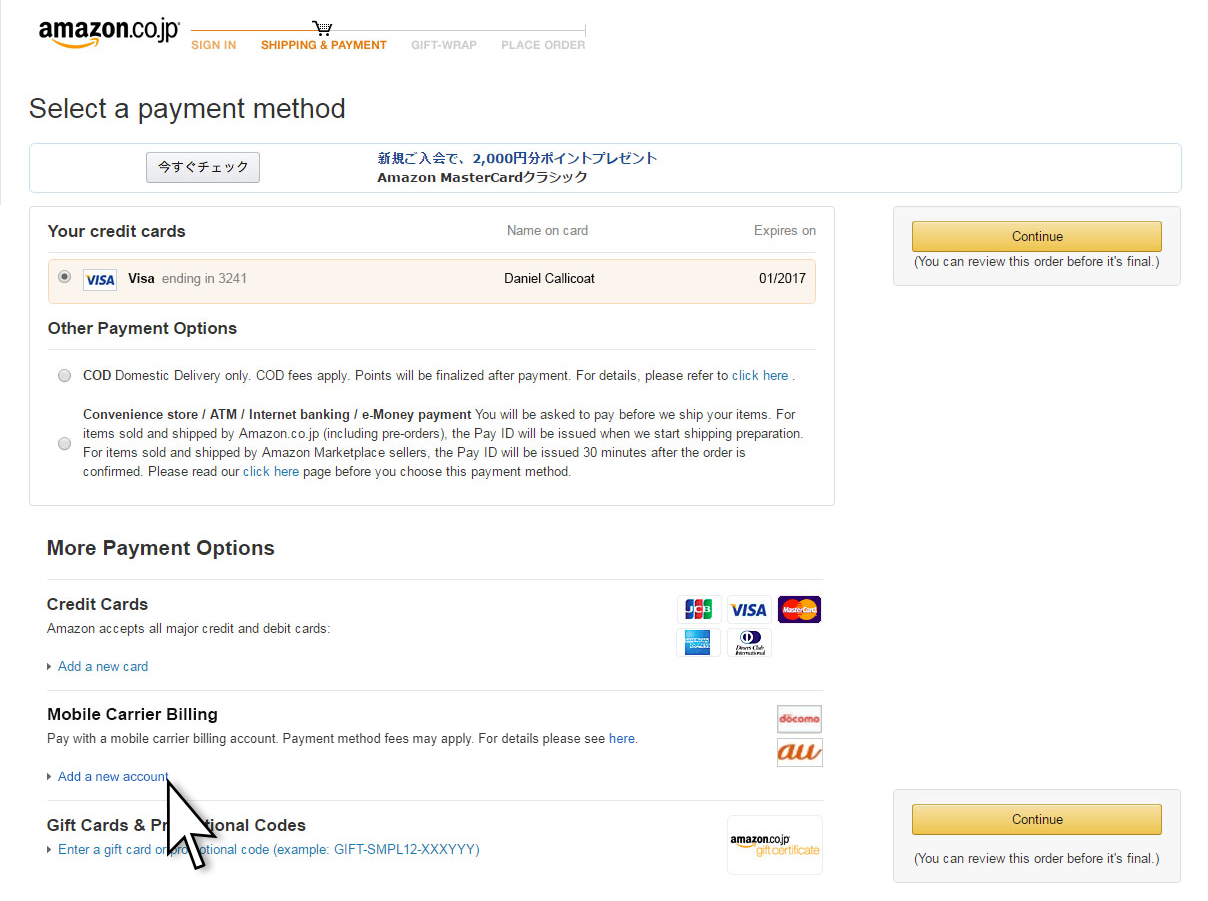
Task: Click the Amazon.co.jp logo
Action: tap(108, 32)
